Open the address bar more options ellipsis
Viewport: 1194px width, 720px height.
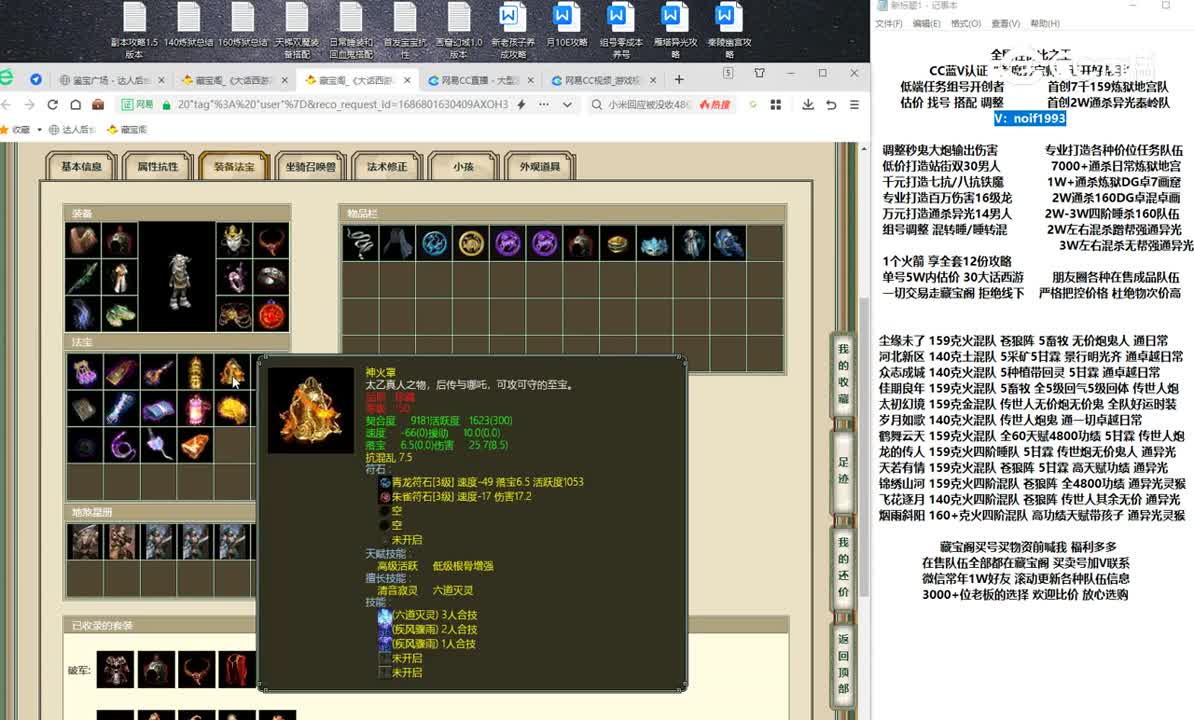(x=544, y=104)
